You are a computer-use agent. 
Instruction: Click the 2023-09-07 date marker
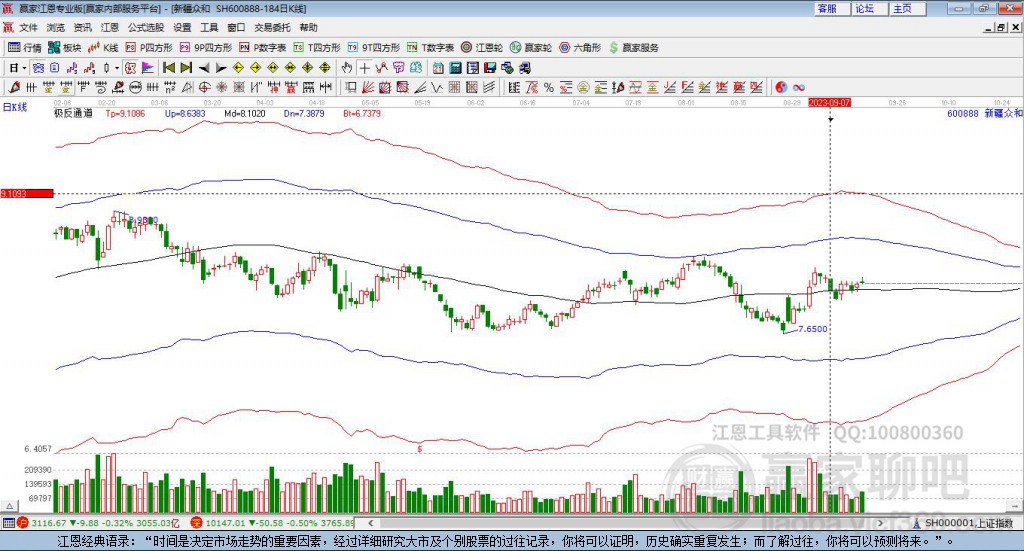pos(829,102)
